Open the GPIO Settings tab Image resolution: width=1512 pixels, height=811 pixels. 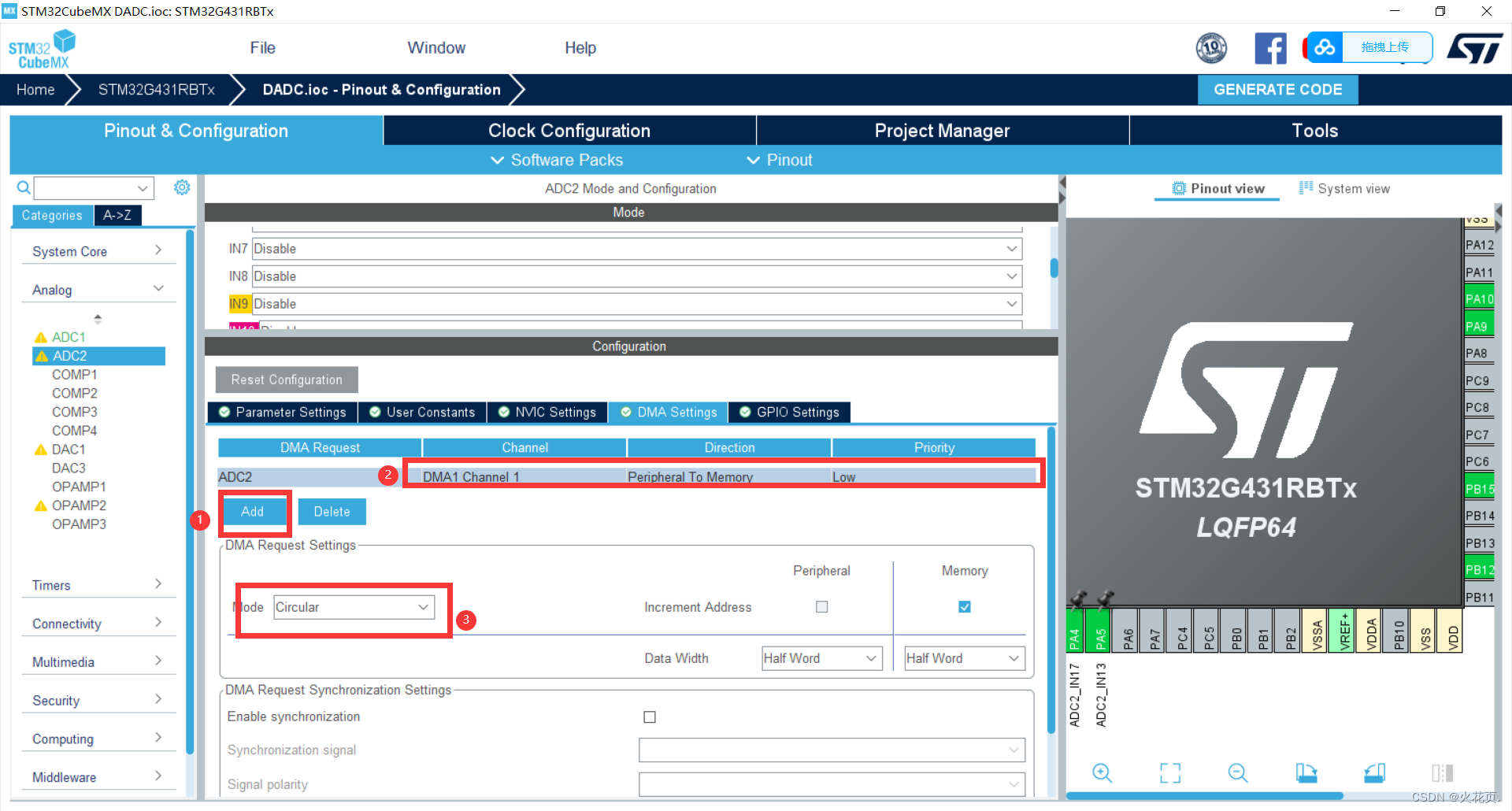click(790, 413)
